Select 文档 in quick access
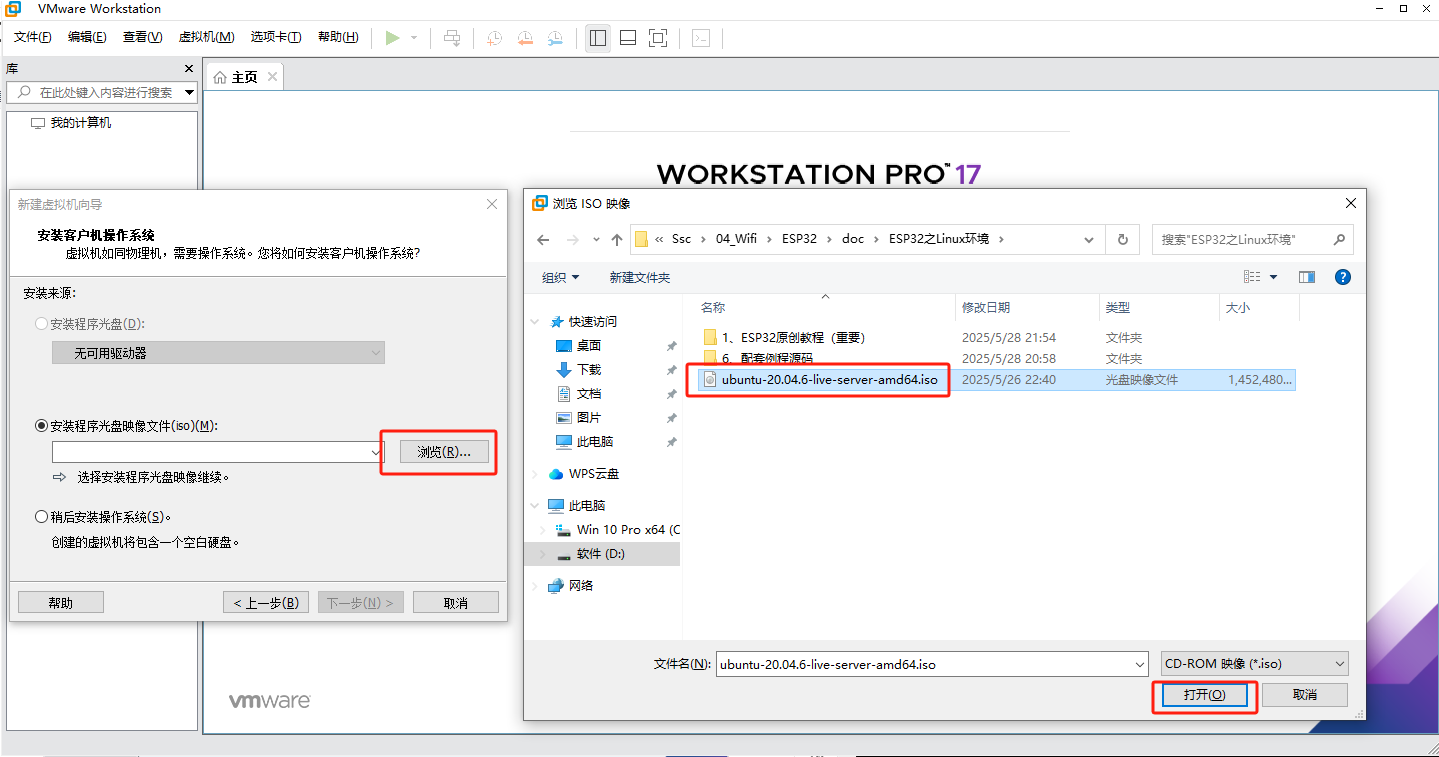 [x=589, y=394]
